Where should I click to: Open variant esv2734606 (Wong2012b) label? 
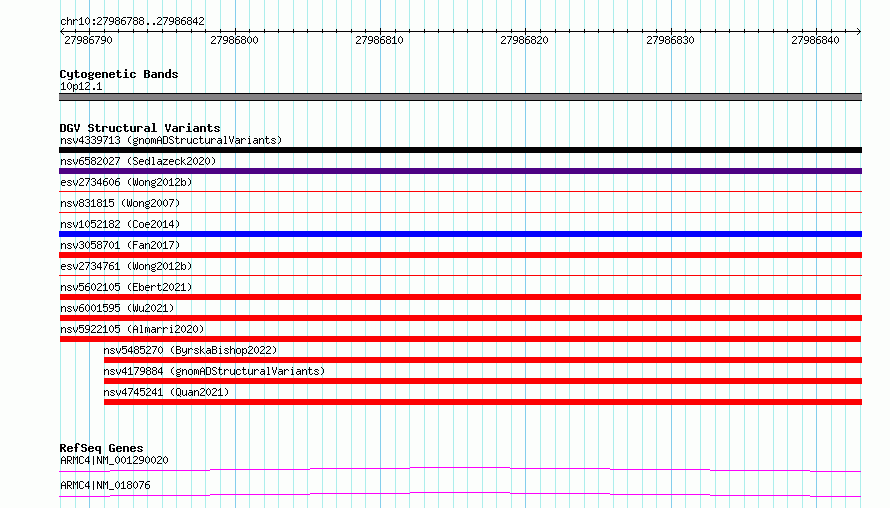(126, 182)
